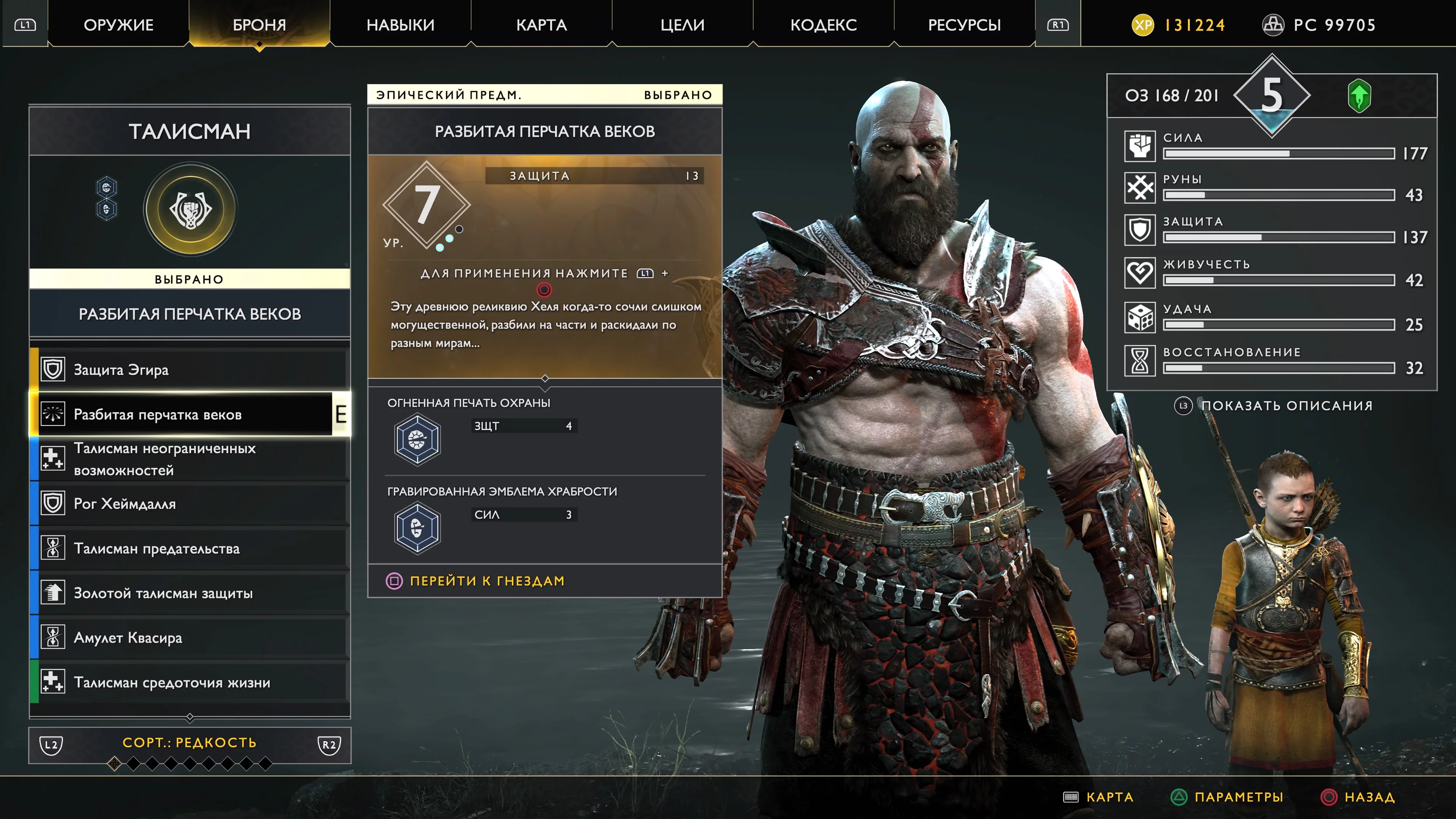Open the Оружие tab
The height and width of the screenshot is (819, 1456).
(x=119, y=25)
